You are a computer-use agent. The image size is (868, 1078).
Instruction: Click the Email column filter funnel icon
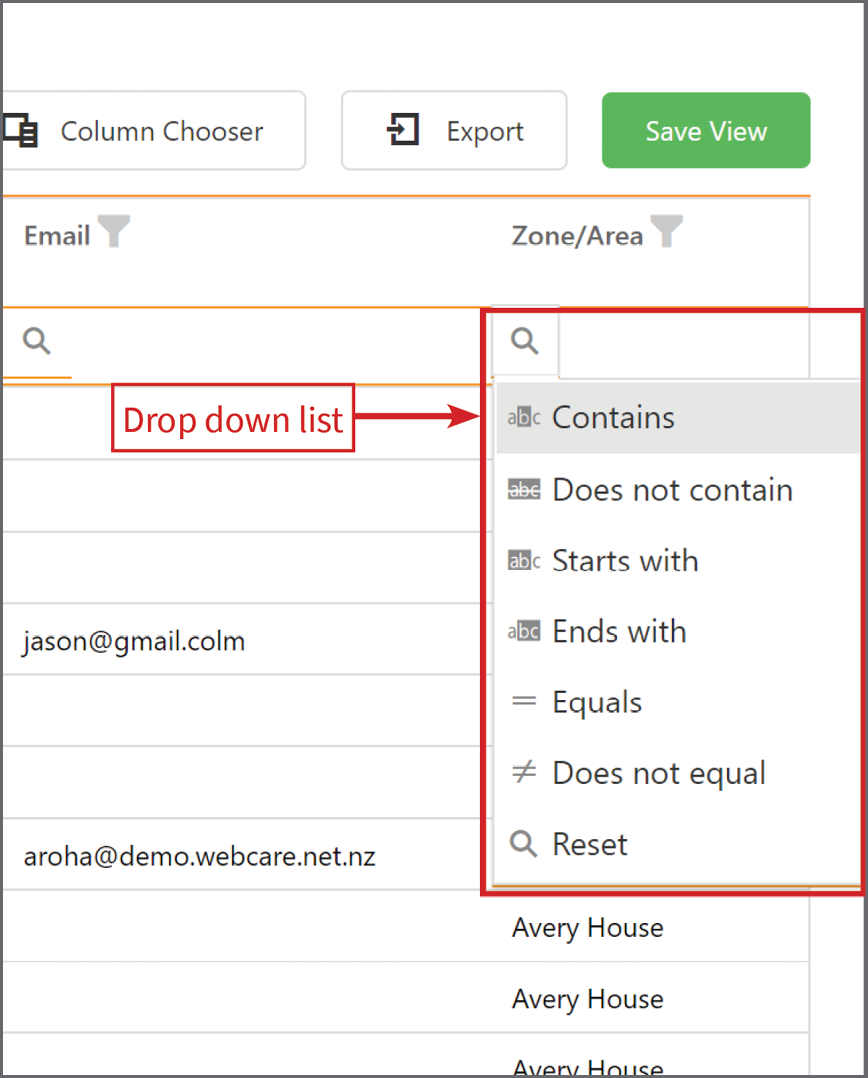click(113, 231)
